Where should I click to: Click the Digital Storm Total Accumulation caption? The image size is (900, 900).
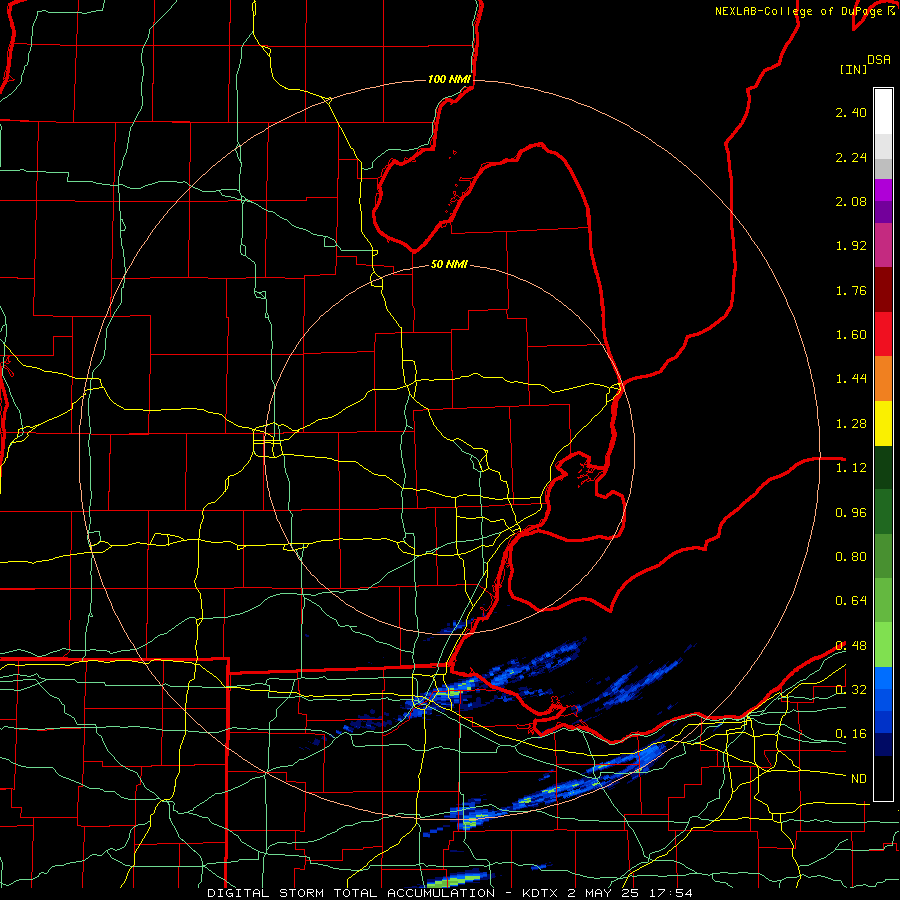click(x=449, y=893)
